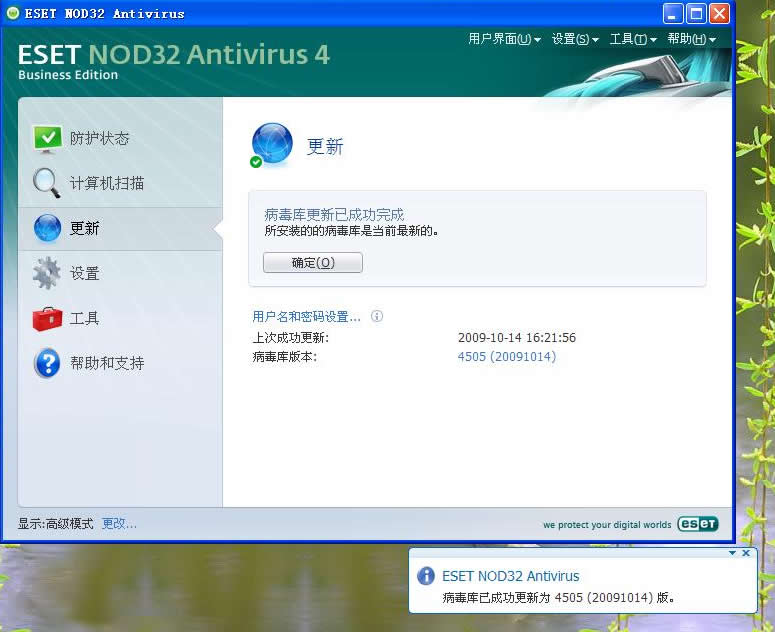Image resolution: width=775 pixels, height=632 pixels.
Task: Click the large globe icon in Update header
Action: (272, 145)
